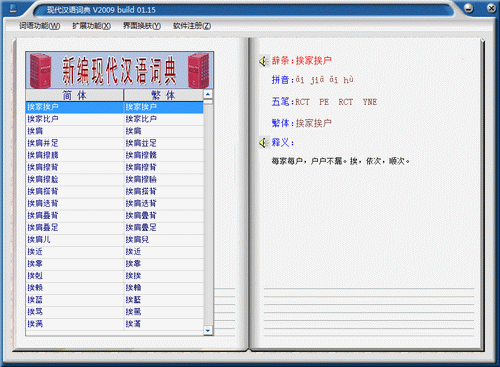This screenshot has height=367, width=500.
Task: Select simplified entry 挨肩迭背
Action: 75,203
